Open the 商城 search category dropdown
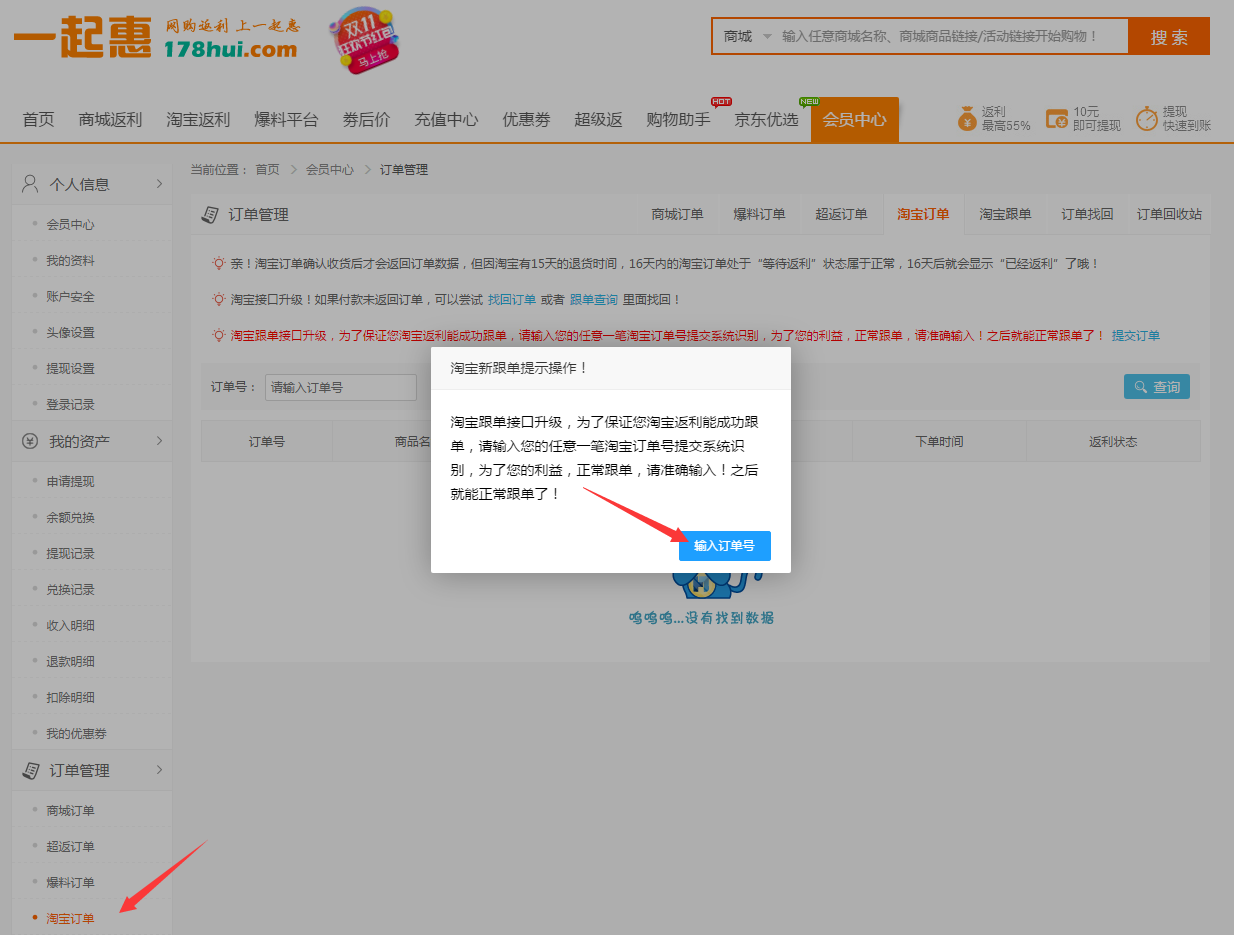The image size is (1234, 935). tap(747, 36)
